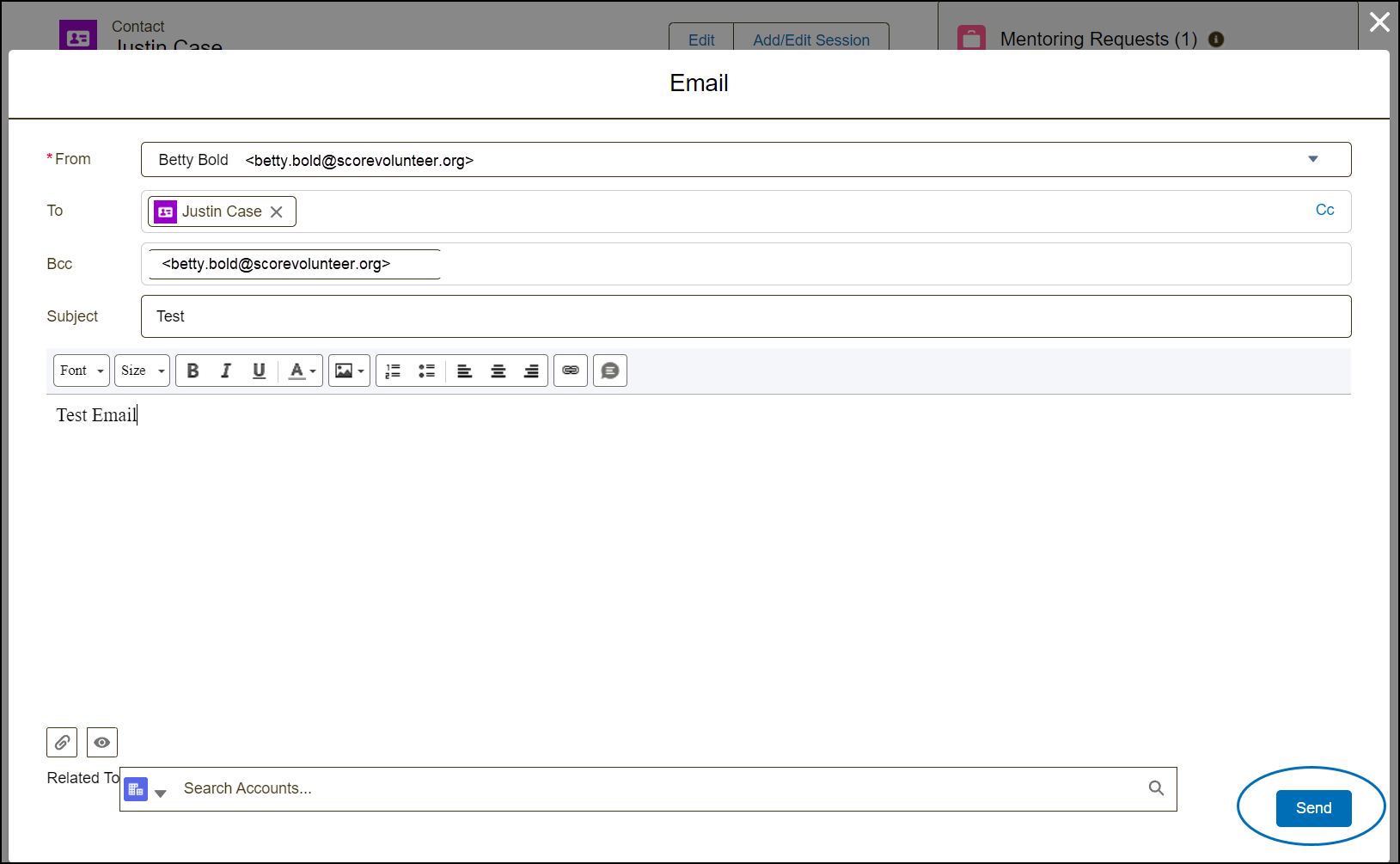Click Add/Edit Session button
This screenshot has height=864, width=1400.
(x=811, y=40)
